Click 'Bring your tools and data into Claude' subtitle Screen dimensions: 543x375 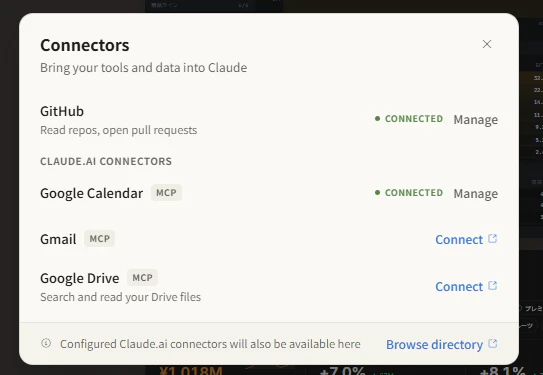pyautogui.click(x=144, y=68)
